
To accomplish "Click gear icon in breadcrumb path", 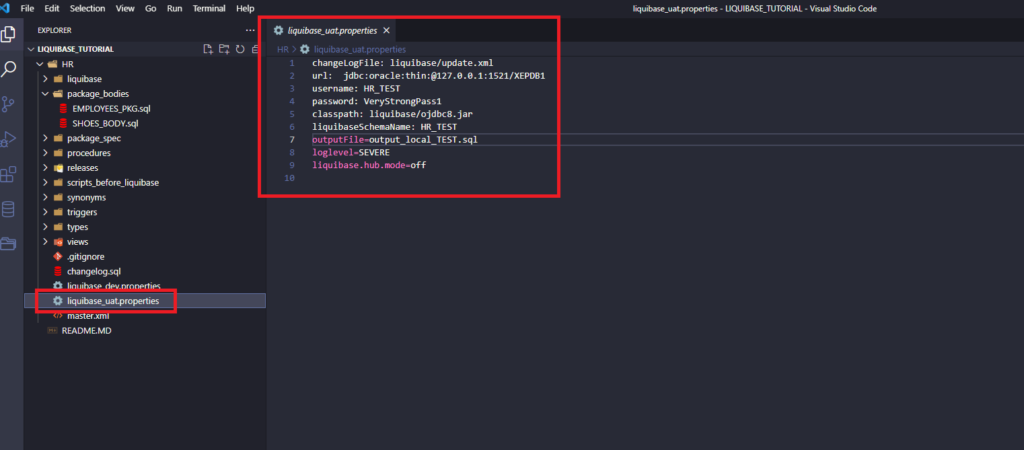I will point(304,49).
